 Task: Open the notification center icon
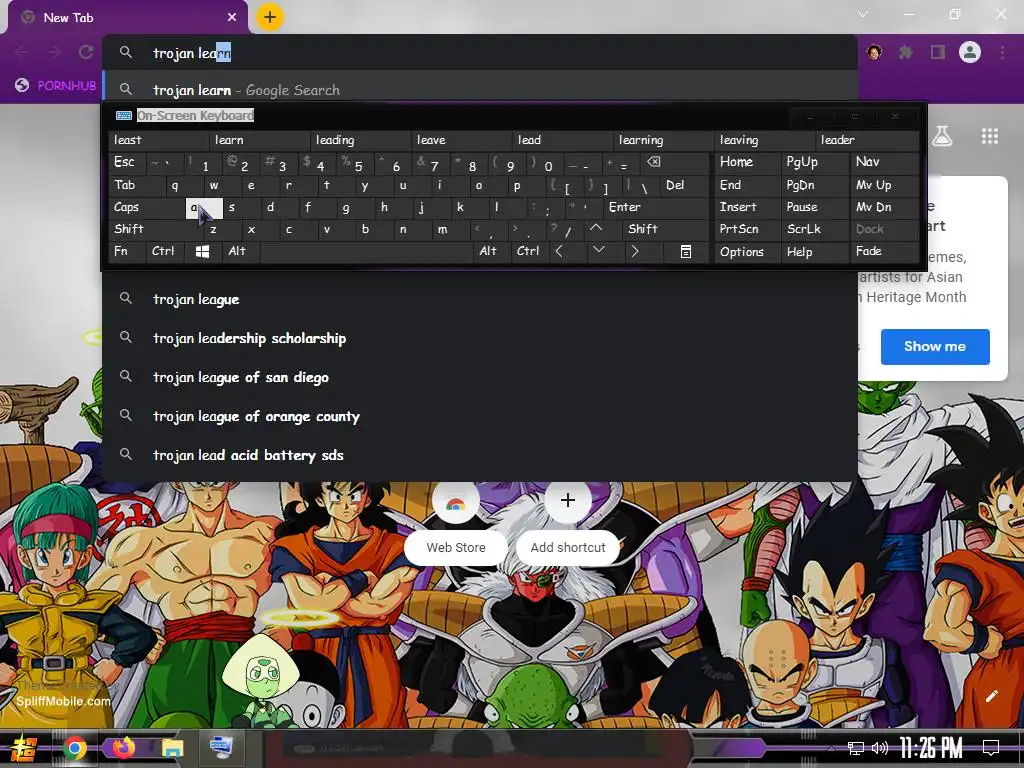click(991, 748)
